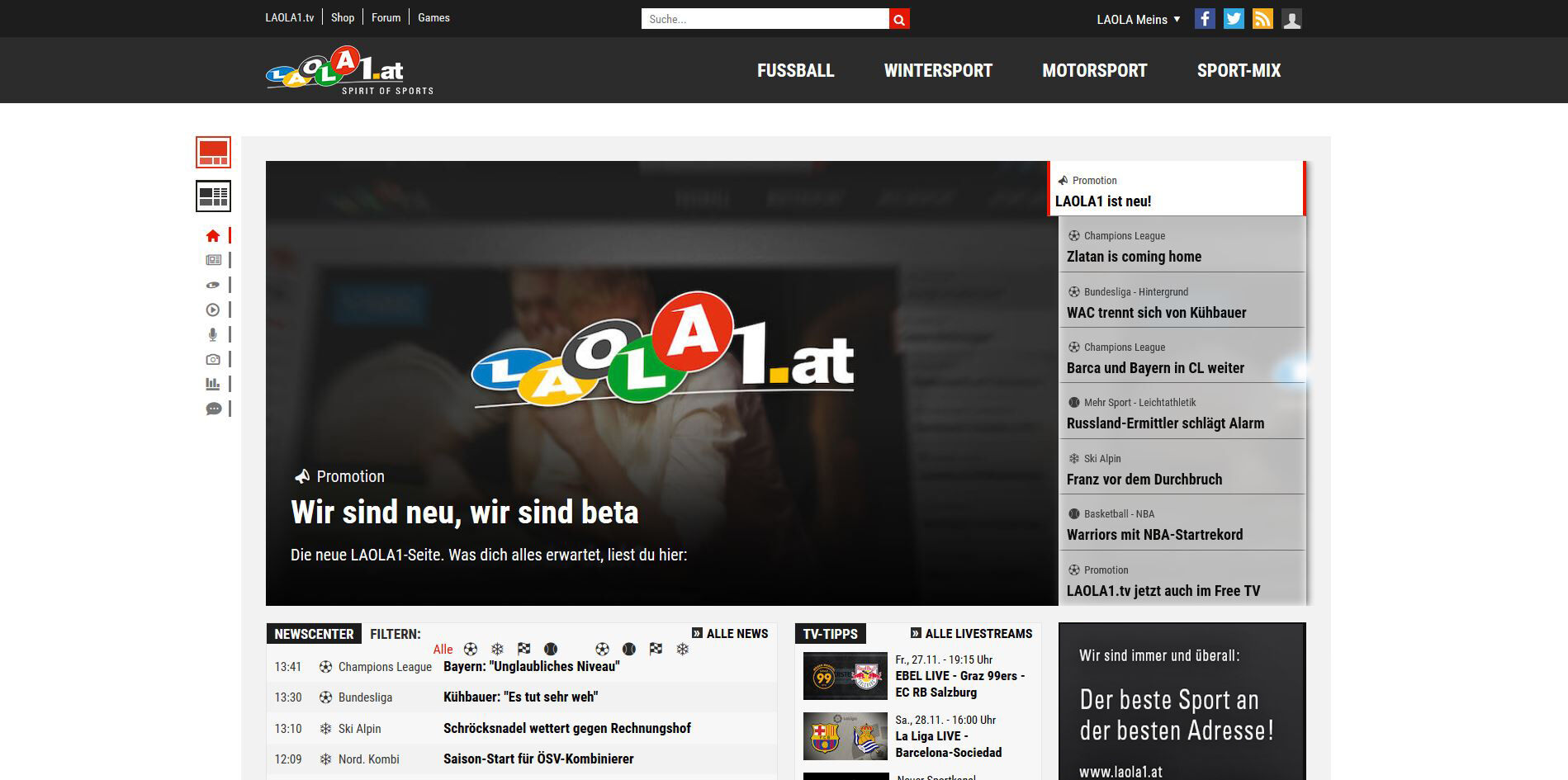Open 'Wir sind neu, wir sind beta' hero article
The width and height of the screenshot is (1568, 780).
465,513
